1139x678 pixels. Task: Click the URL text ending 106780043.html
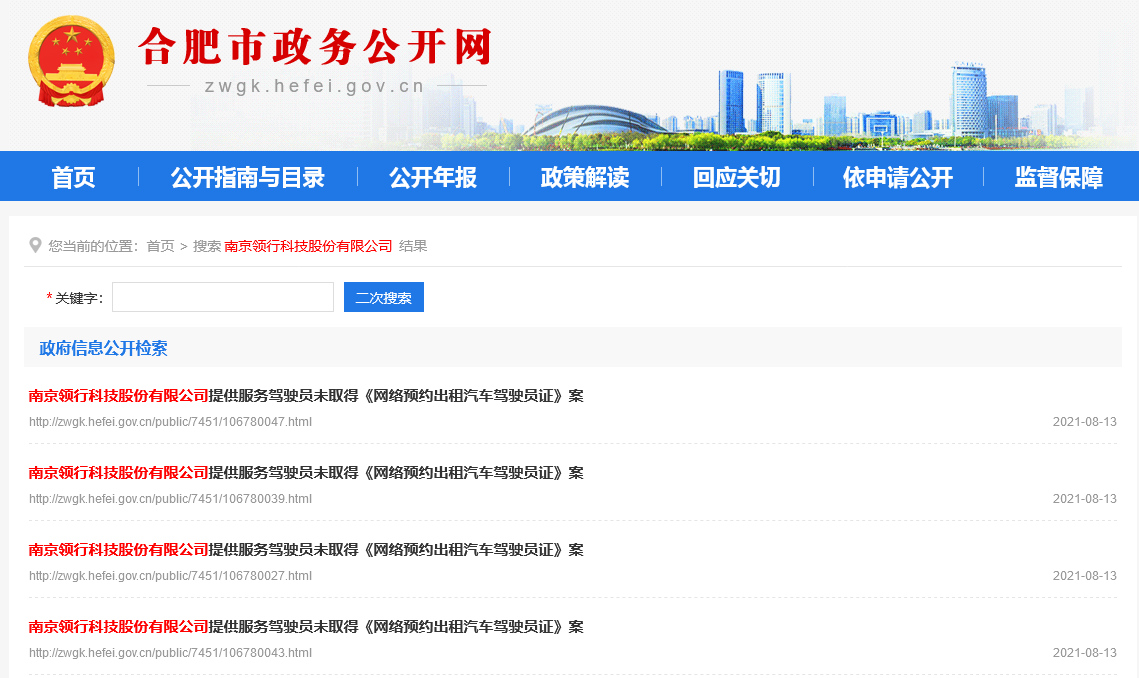[x=171, y=653]
